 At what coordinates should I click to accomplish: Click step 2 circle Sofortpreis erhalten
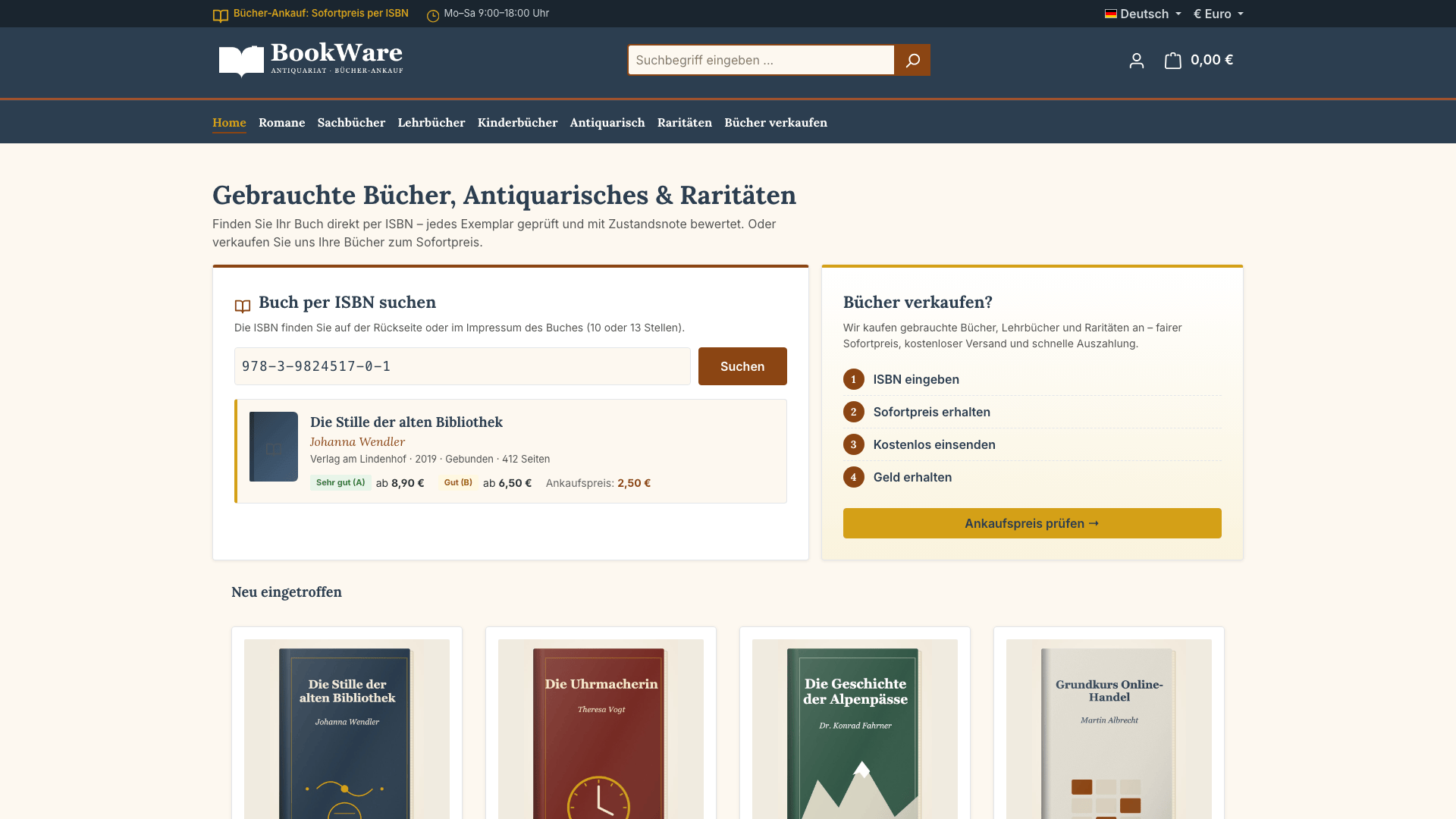tap(854, 412)
